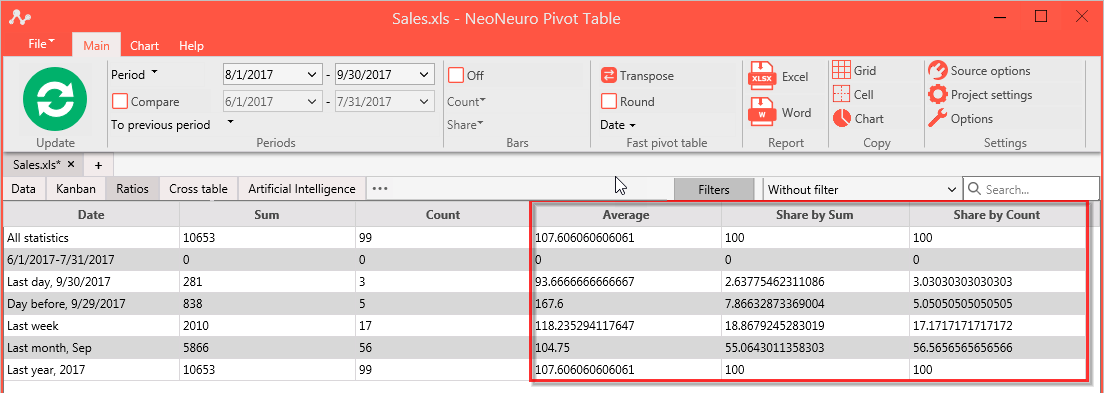Copy Grid icon in Copy group
The height and width of the screenshot is (393, 1104).
(841, 70)
